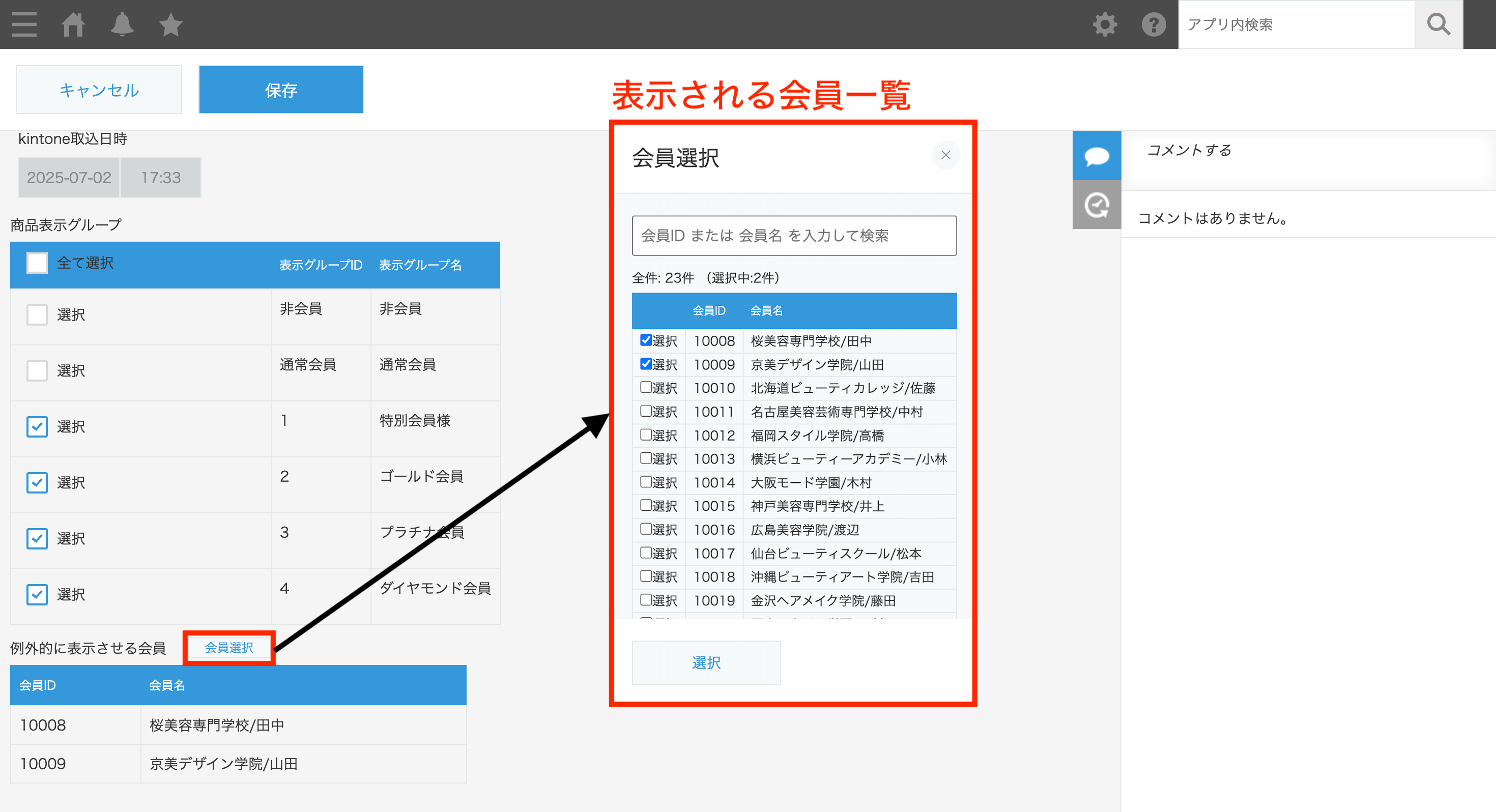Image resolution: width=1496 pixels, height=812 pixels.
Task: Check the 全て選択 checkbox
Action: coord(37,263)
